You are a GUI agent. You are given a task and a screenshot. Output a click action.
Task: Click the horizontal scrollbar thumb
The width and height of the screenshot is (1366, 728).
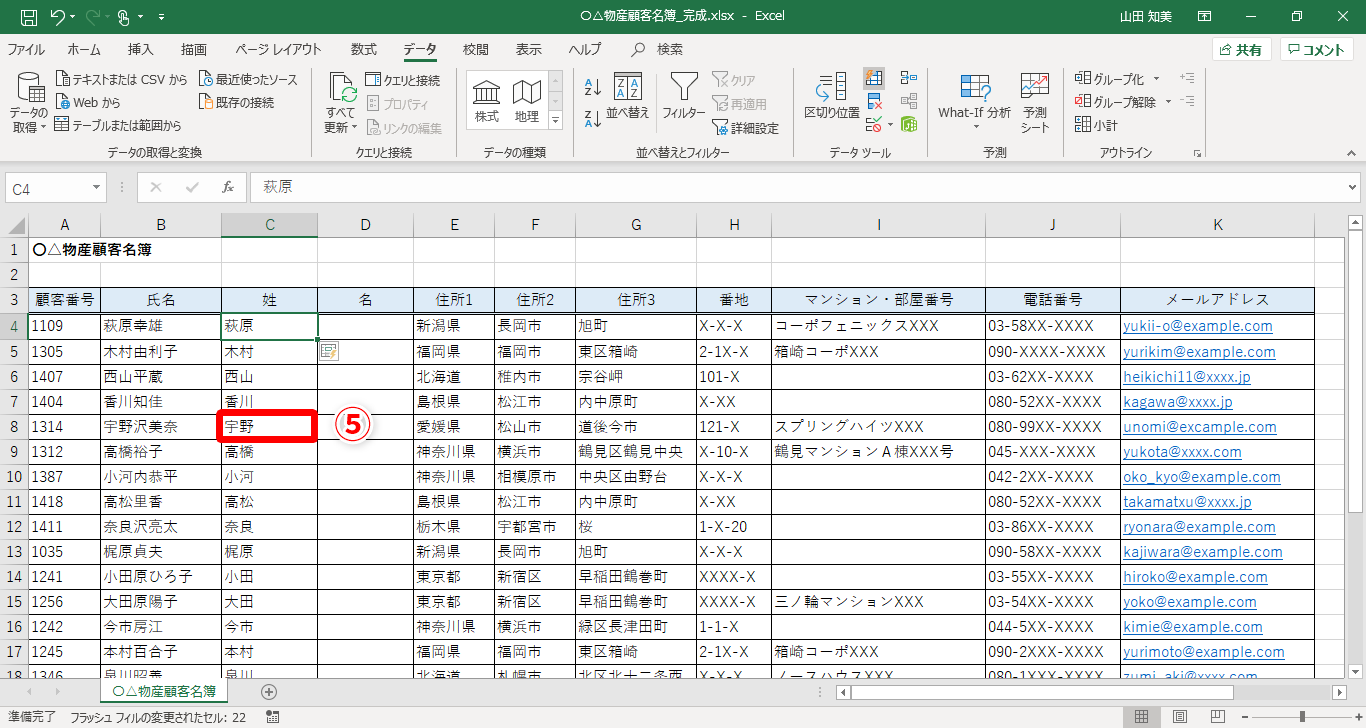pos(1042,692)
